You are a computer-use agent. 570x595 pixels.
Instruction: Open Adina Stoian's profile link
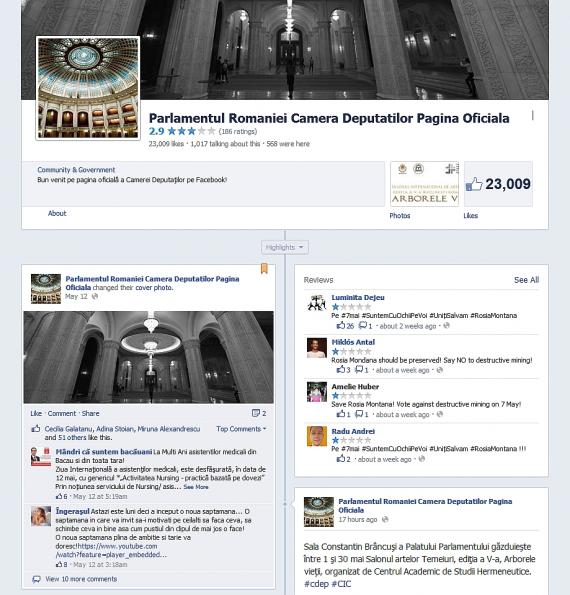pyautogui.click(x=115, y=429)
